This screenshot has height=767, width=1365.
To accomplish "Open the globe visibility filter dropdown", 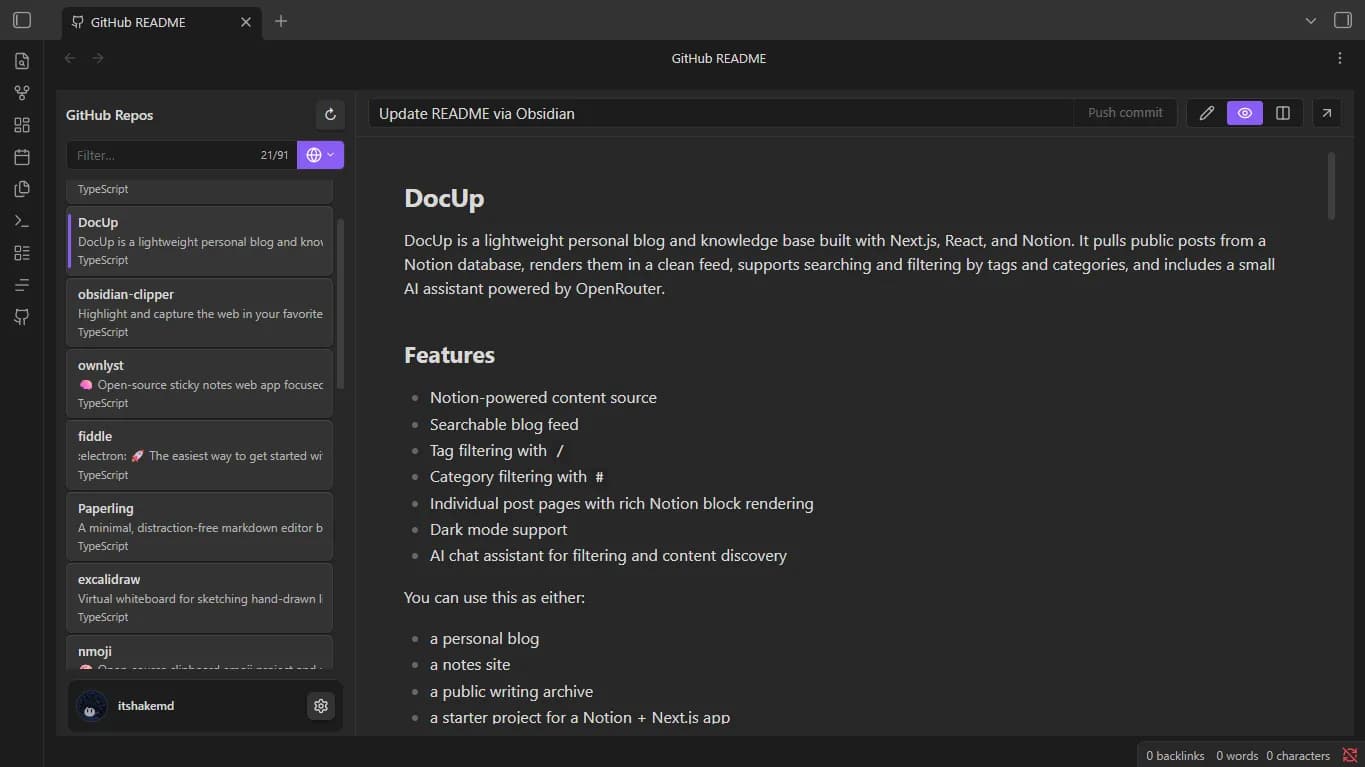I will tap(320, 155).
